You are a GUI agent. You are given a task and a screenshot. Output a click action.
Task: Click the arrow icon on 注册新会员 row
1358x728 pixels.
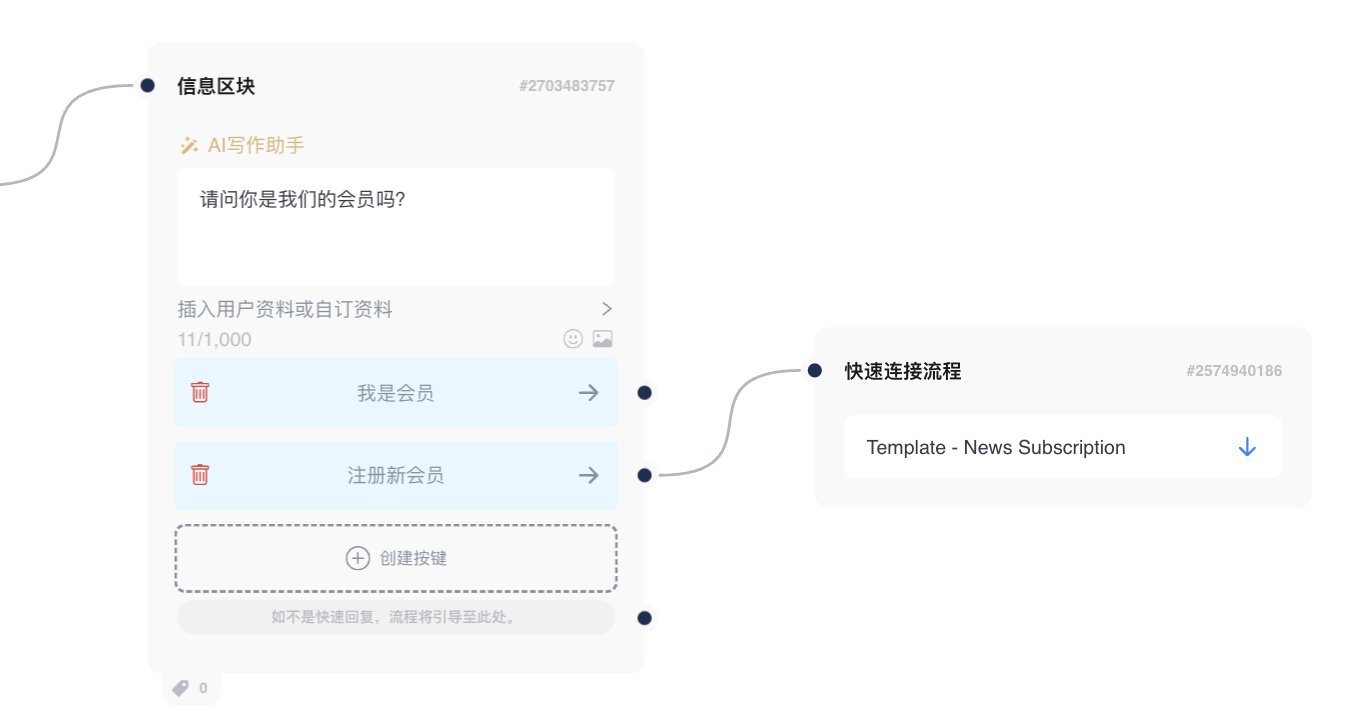pos(589,475)
